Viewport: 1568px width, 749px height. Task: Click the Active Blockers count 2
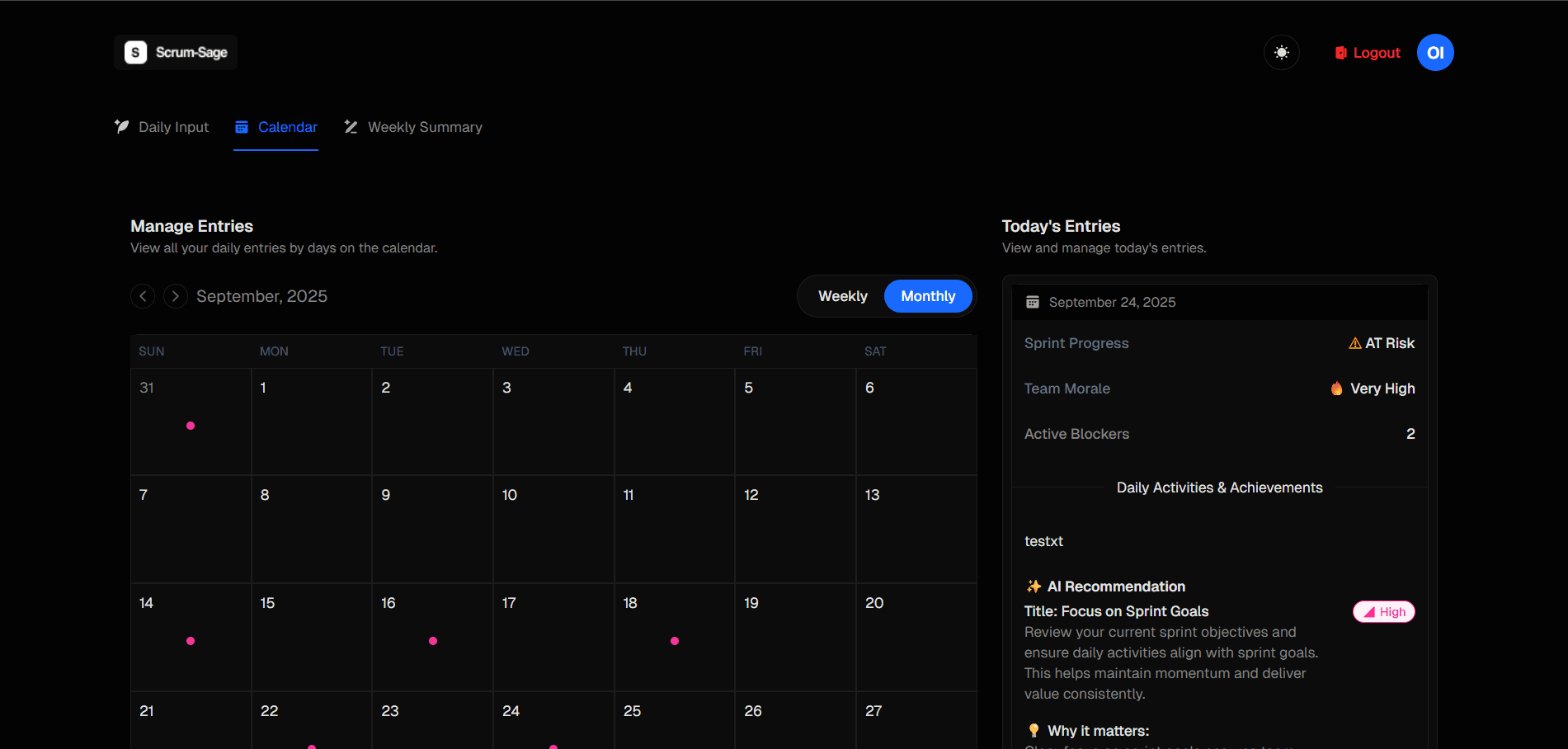[1410, 434]
